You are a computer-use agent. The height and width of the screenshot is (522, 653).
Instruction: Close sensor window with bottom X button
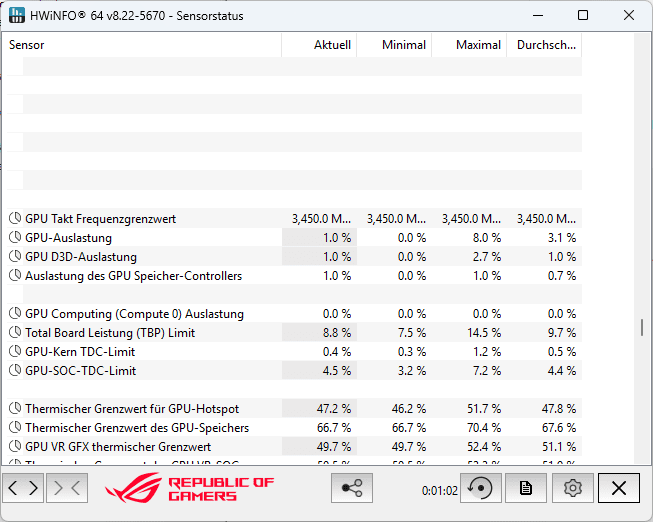pyautogui.click(x=619, y=488)
